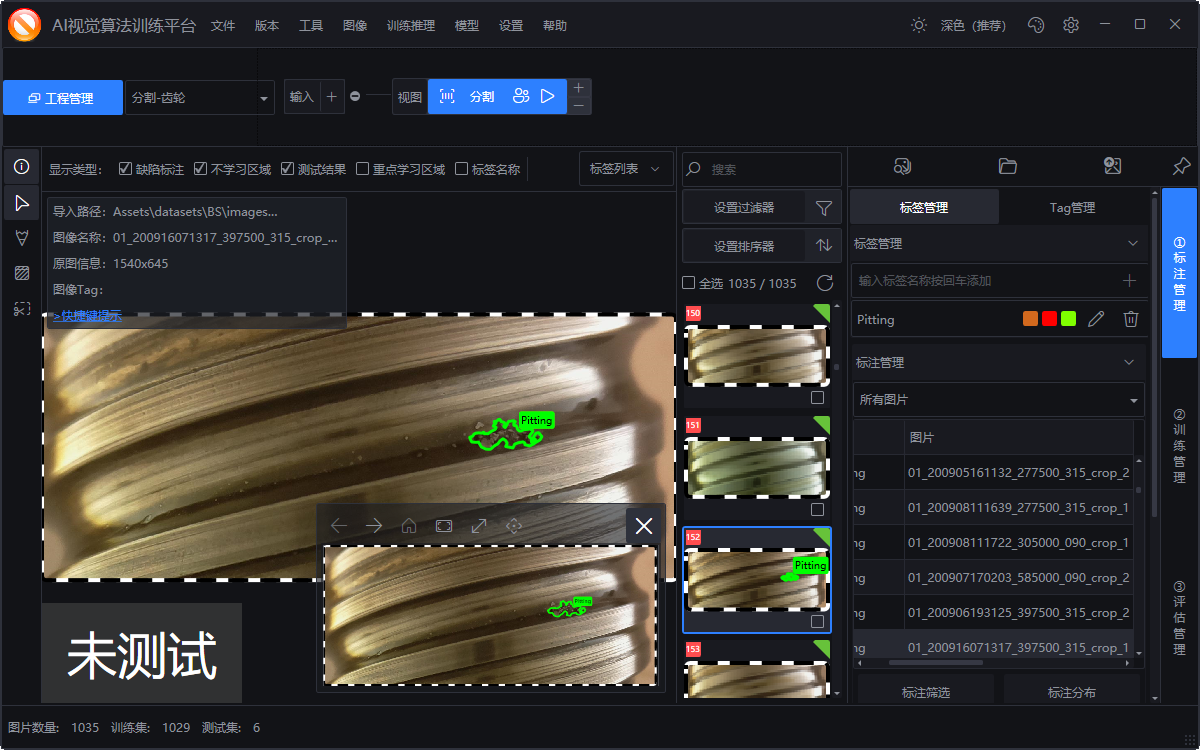1200x750 pixels.
Task: Click the 标注筛选 button
Action: pos(926,691)
